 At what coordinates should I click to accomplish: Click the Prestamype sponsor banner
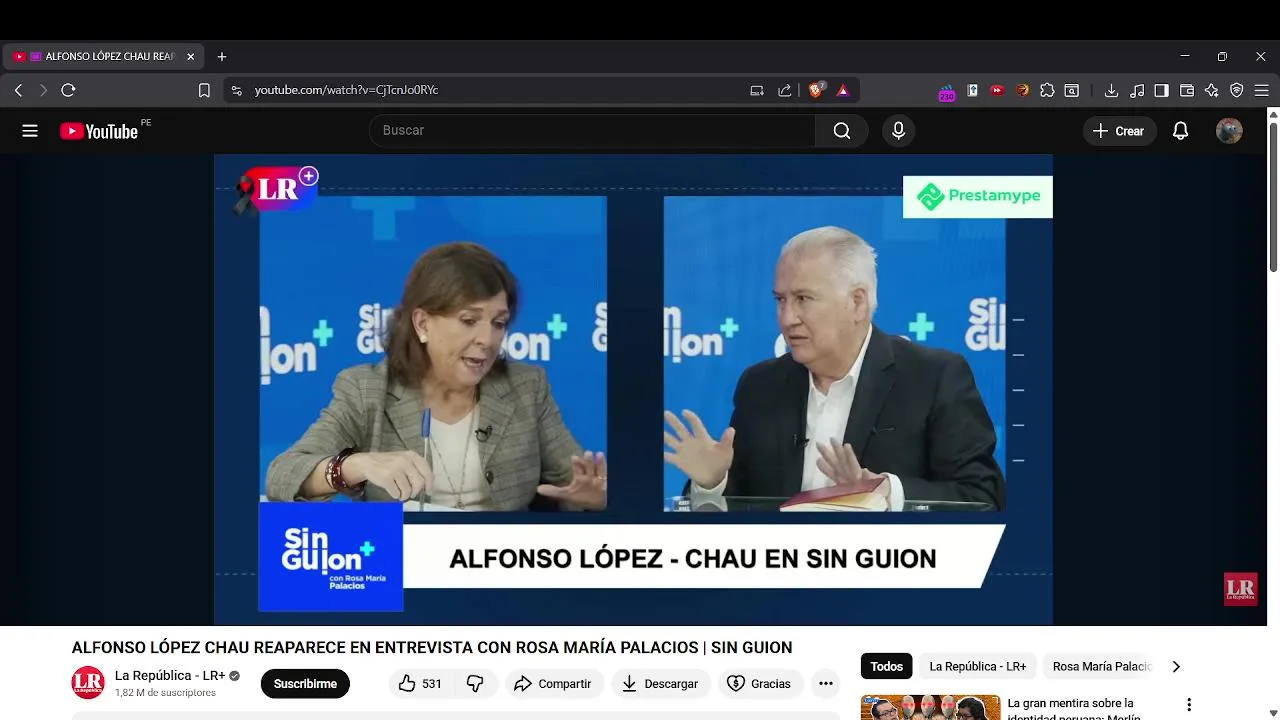click(x=978, y=197)
